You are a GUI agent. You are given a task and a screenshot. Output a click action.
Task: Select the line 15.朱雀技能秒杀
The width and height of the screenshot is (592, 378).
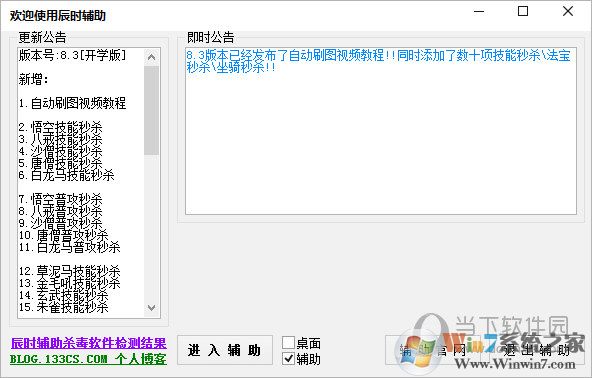click(x=63, y=308)
